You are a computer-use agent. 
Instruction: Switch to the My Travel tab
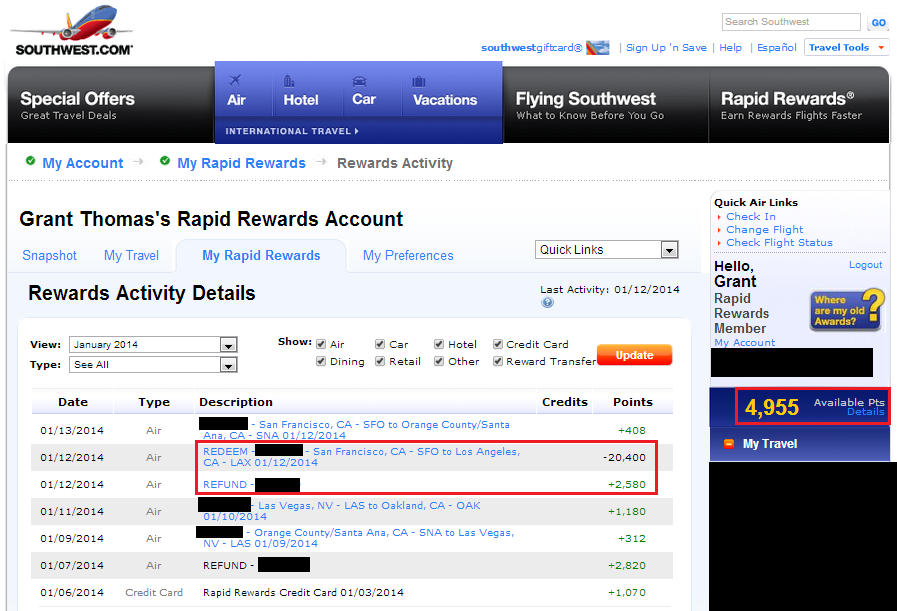pyautogui.click(x=132, y=255)
